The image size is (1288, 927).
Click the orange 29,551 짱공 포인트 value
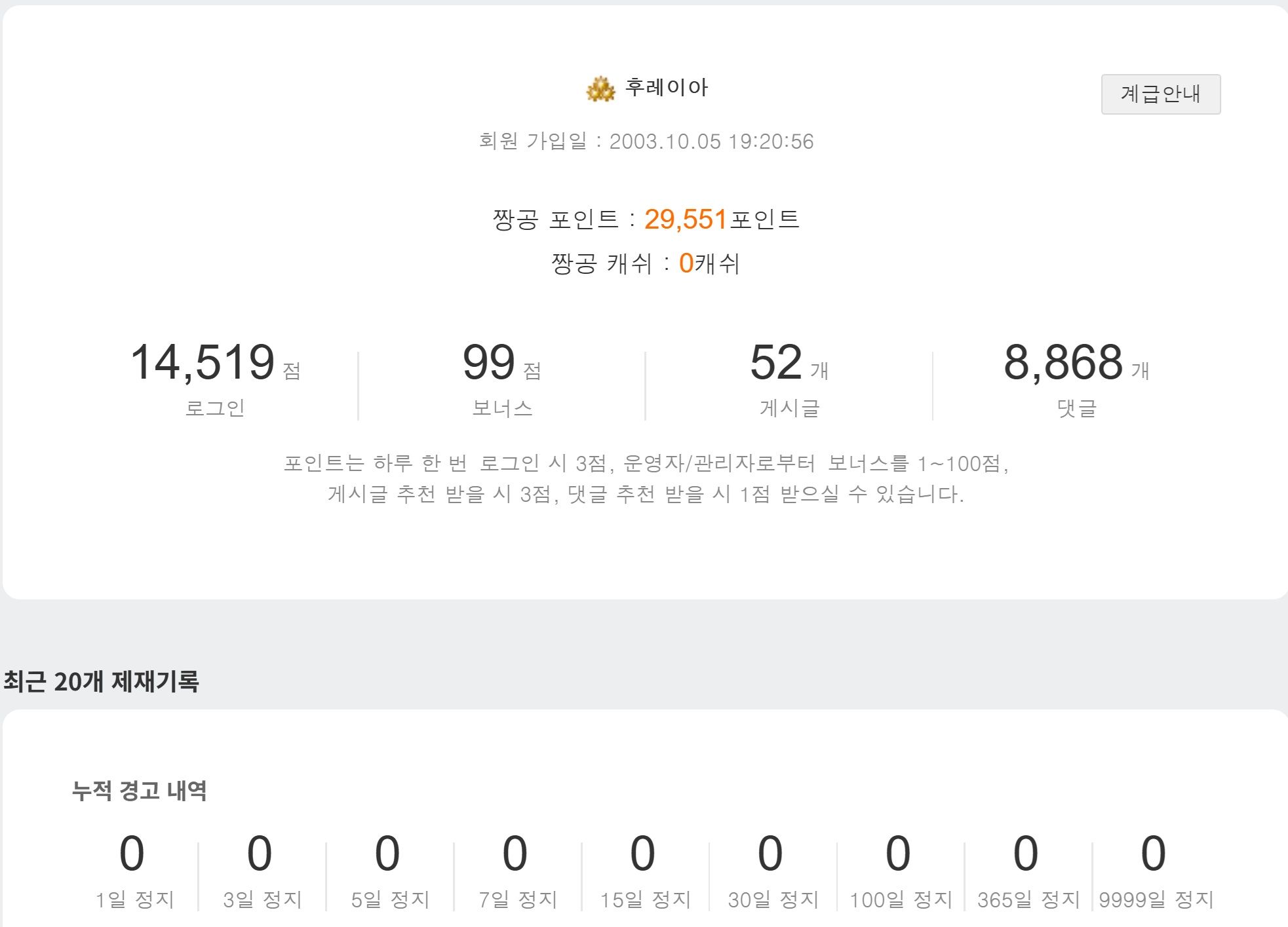pyautogui.click(x=686, y=219)
